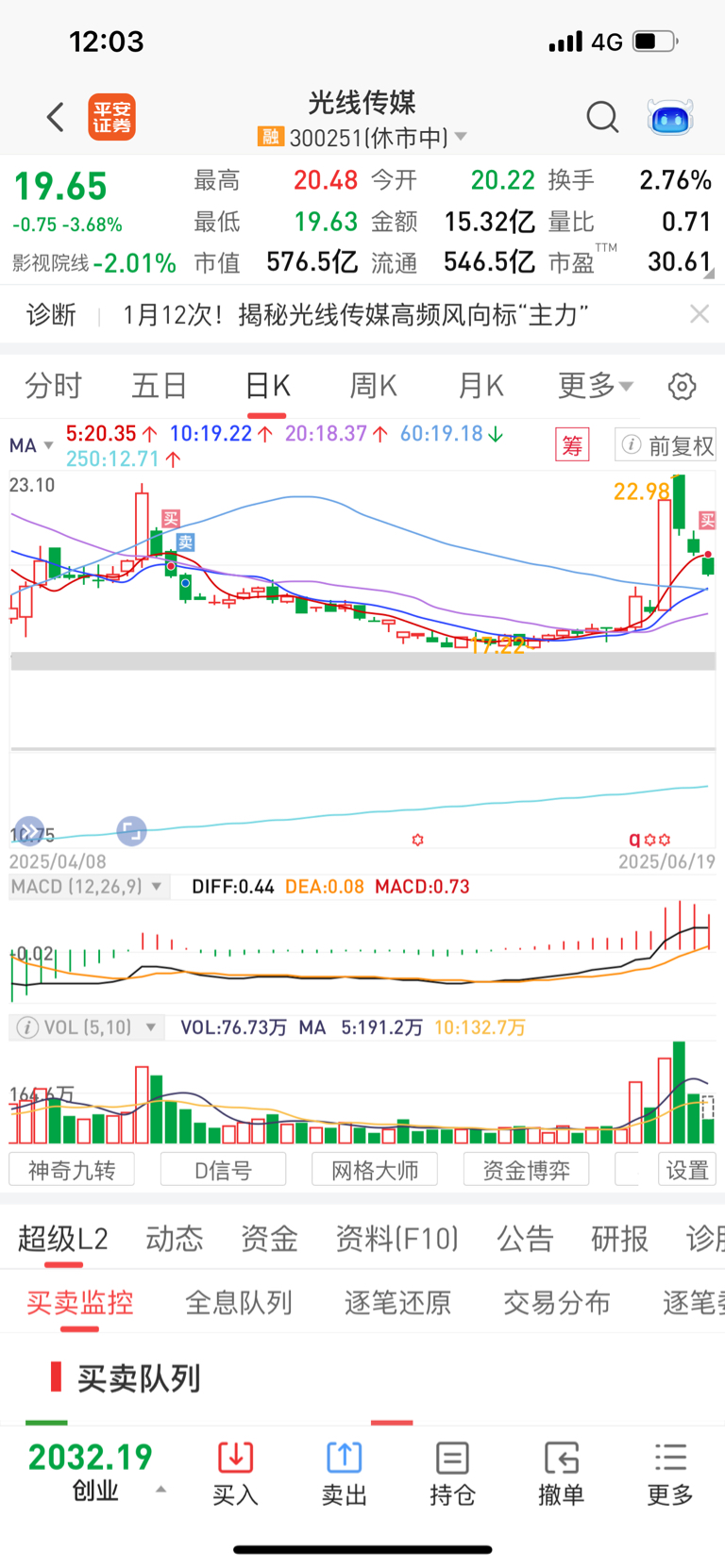Tap the 买卖队列 section heading
Image resolution: width=725 pixels, height=1568 pixels.
[139, 1378]
